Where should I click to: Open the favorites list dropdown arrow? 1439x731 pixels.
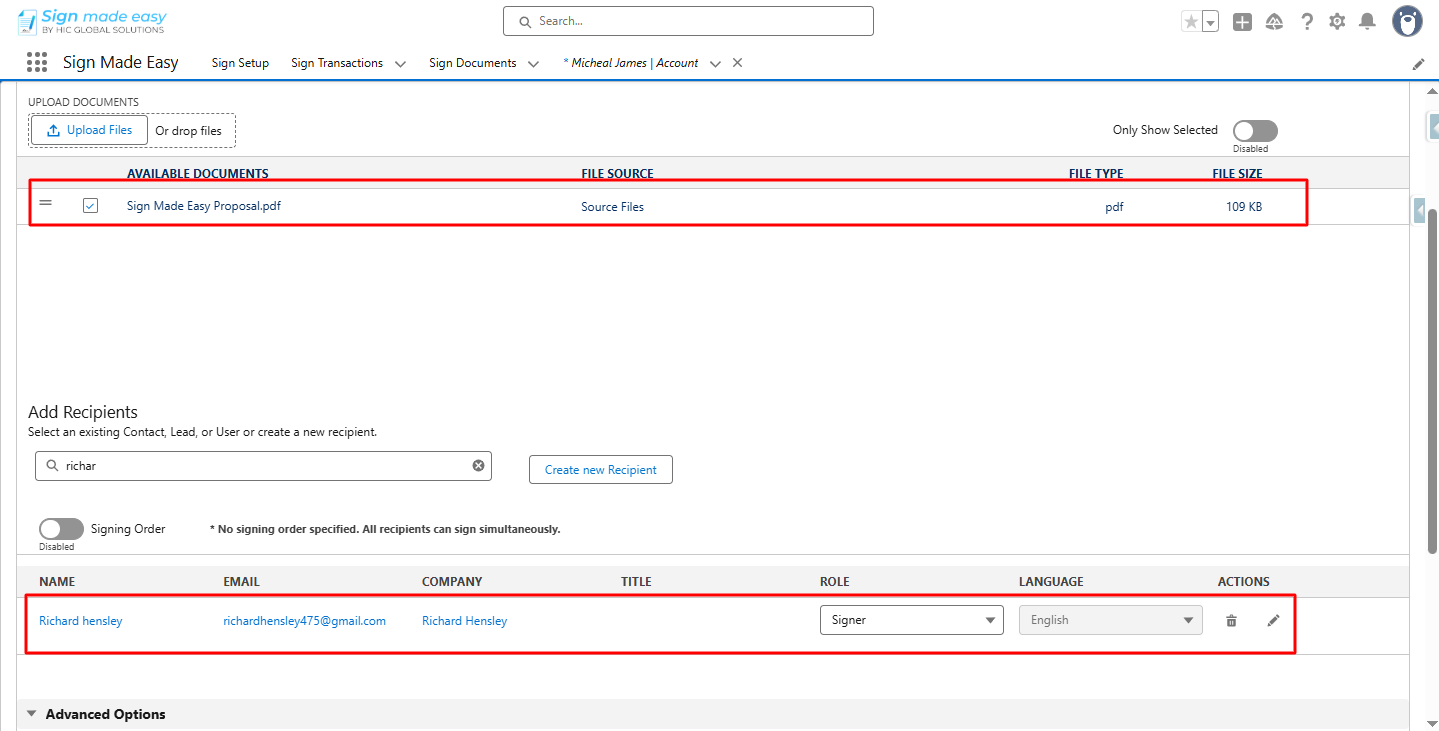[x=1210, y=22]
